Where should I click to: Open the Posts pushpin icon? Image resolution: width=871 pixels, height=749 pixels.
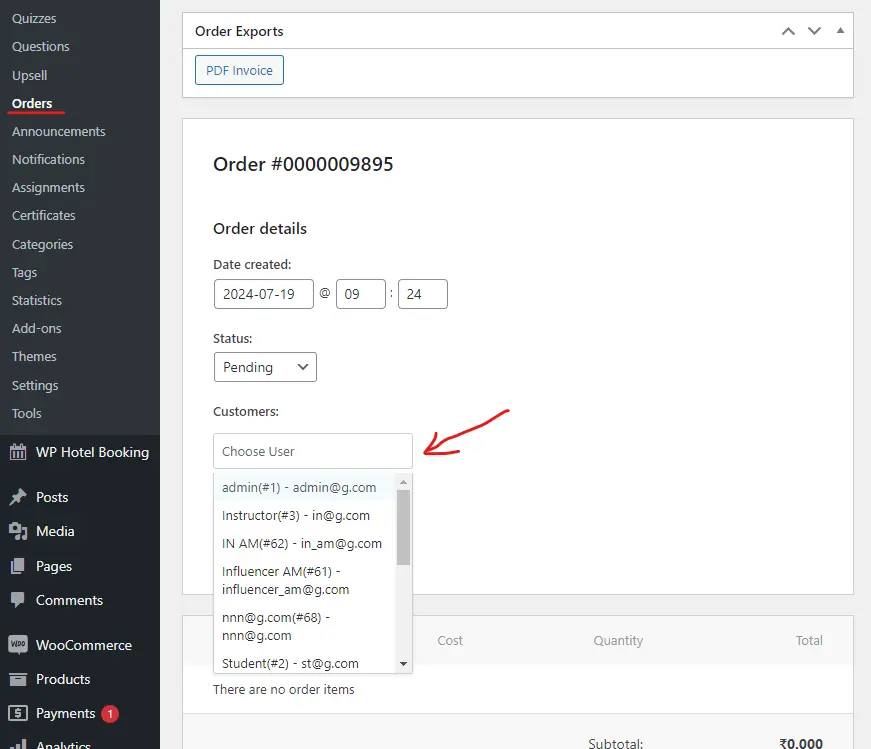[x=18, y=497]
